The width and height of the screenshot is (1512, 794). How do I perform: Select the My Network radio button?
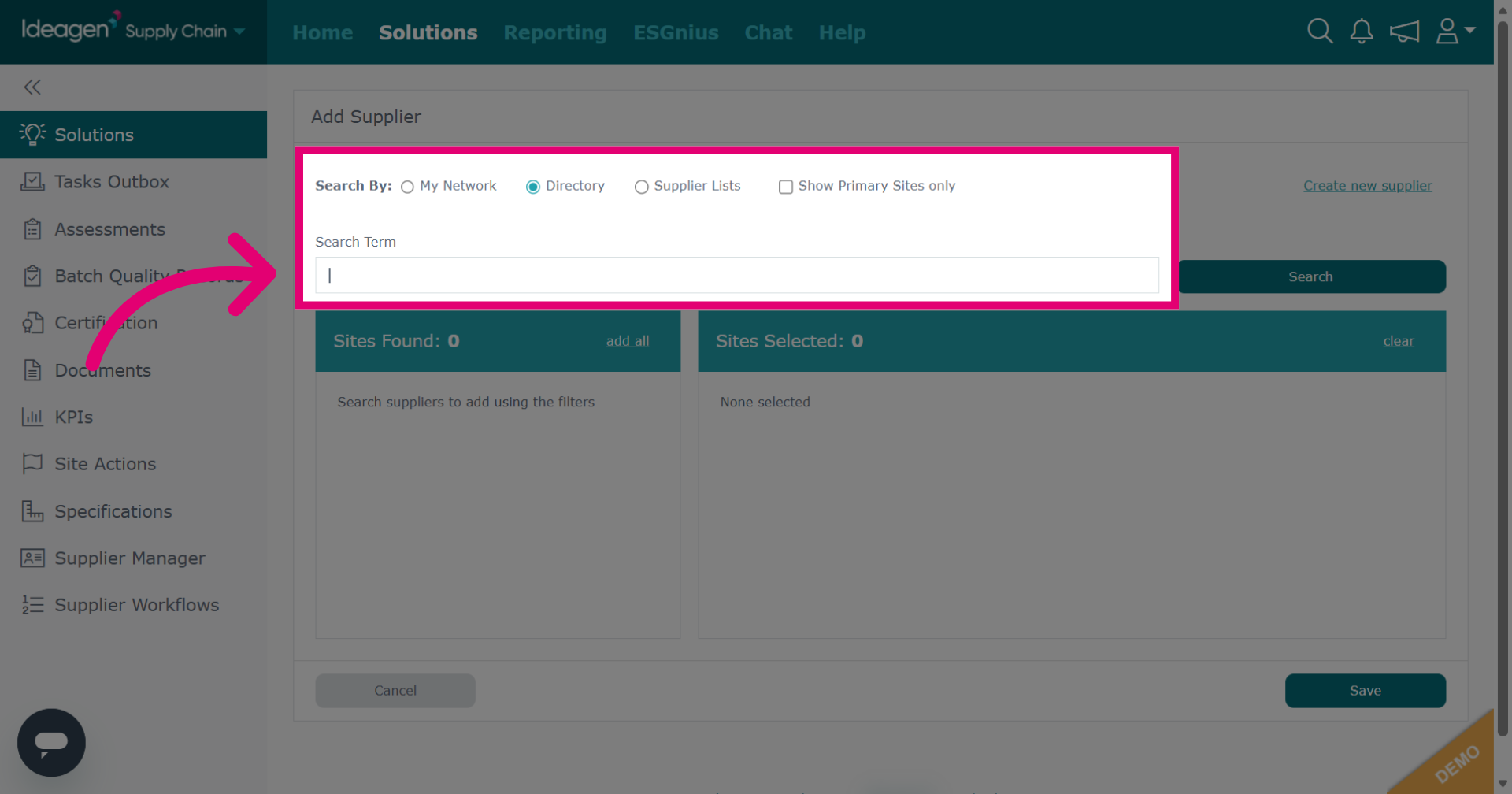point(407,187)
